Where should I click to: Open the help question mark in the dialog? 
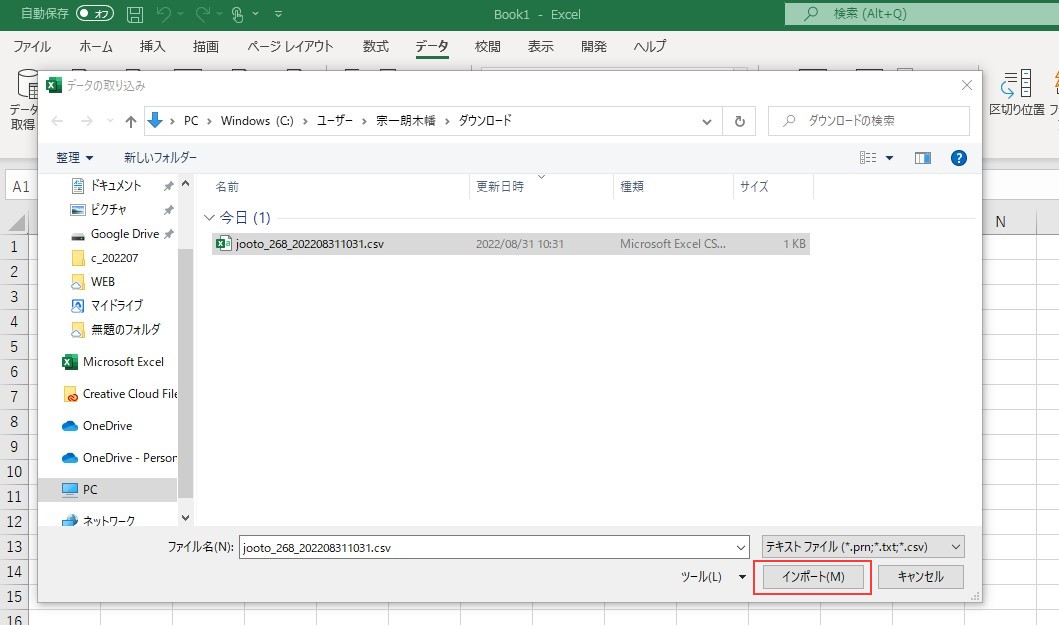point(958,157)
